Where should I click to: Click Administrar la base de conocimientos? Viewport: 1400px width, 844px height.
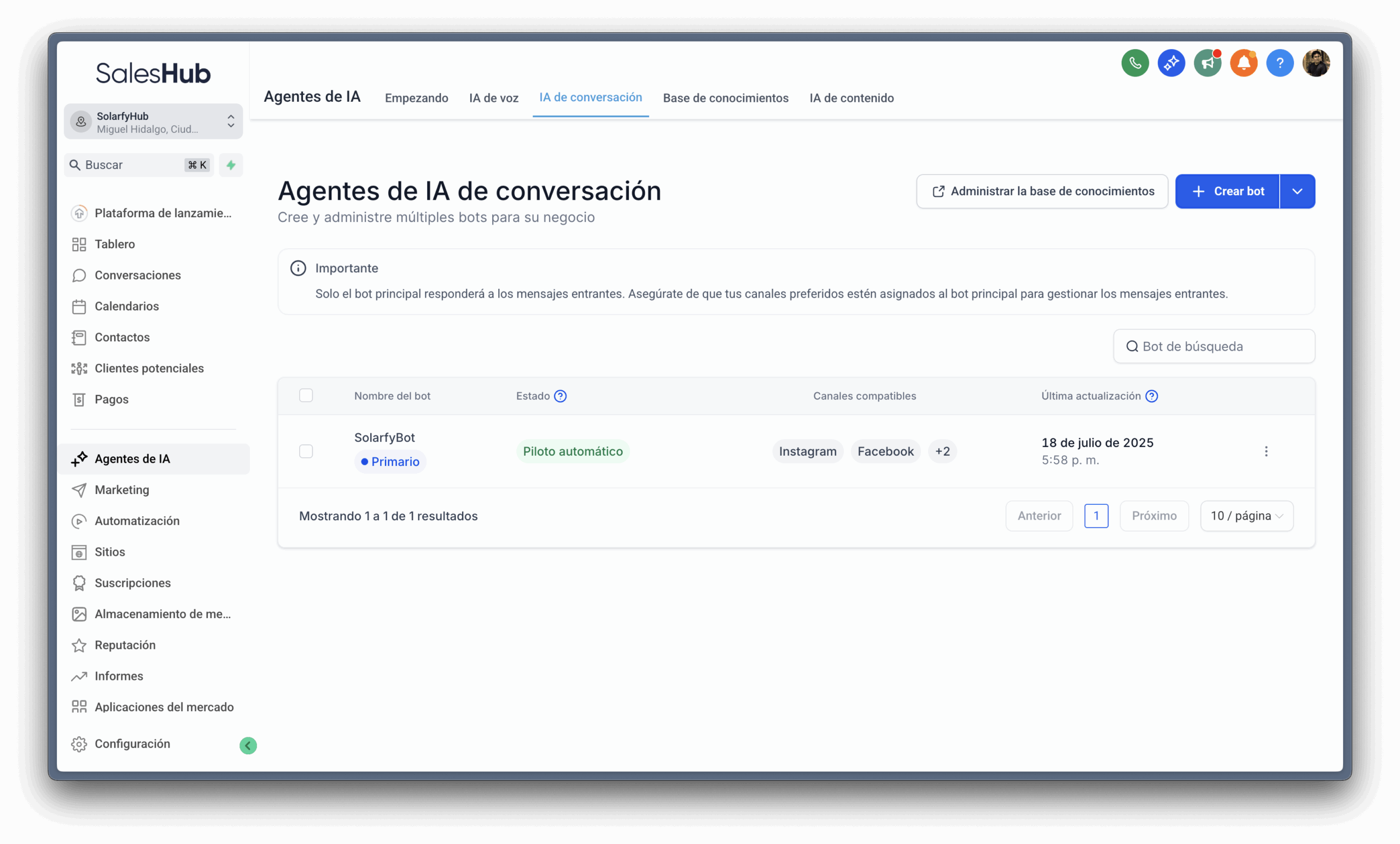pos(1041,191)
